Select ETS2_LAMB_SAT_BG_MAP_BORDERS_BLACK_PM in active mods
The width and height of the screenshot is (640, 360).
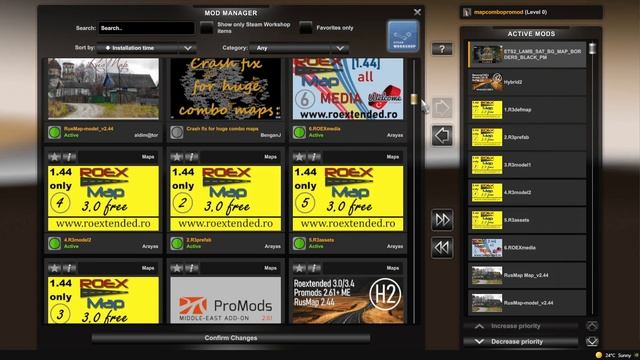(527, 54)
